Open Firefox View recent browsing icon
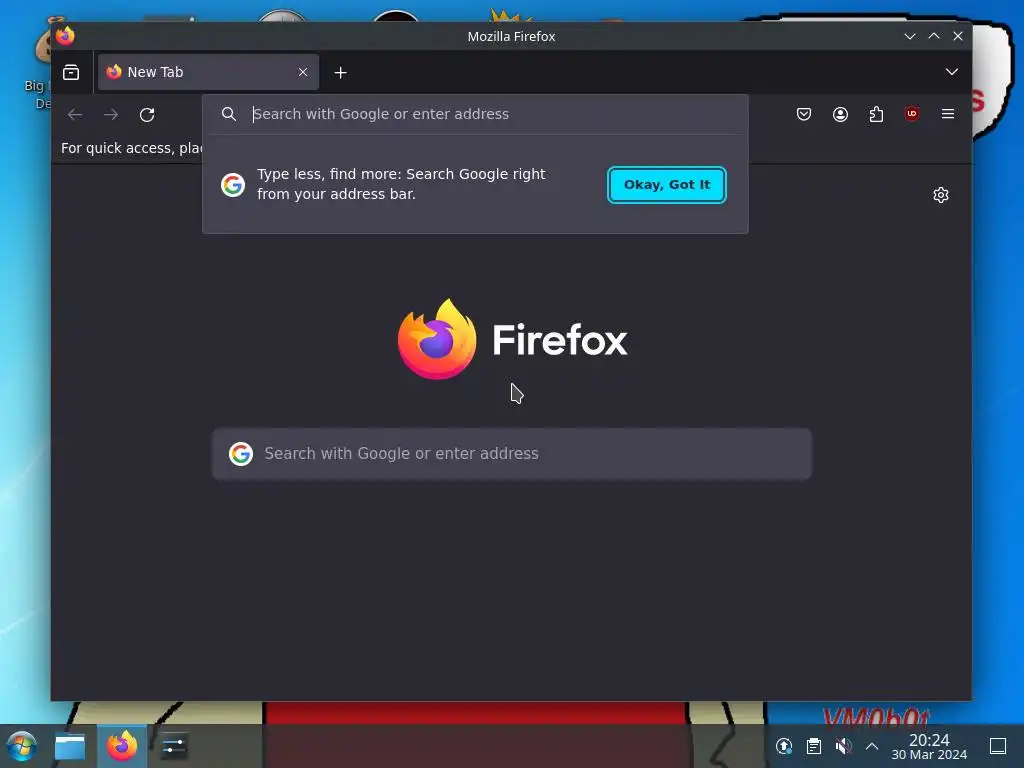This screenshot has width=1024, height=768. pos(71,72)
